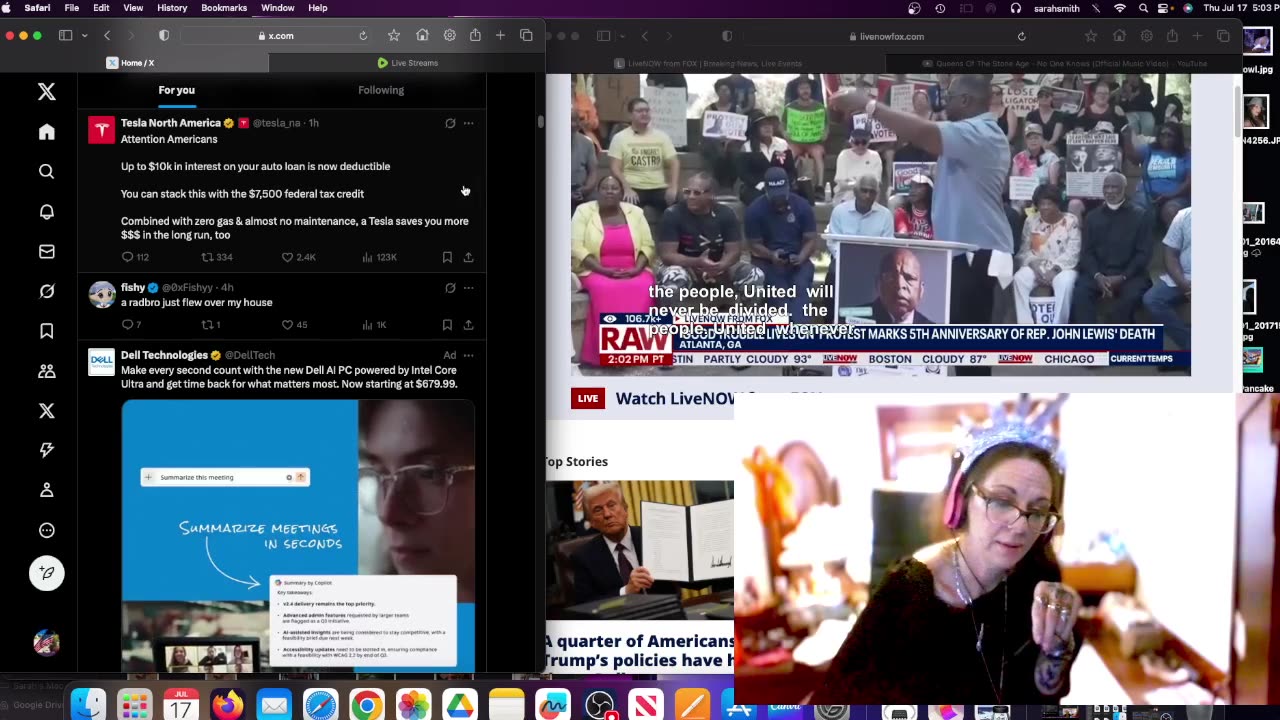Repost the Tesla North America post
1280x720 pixels.
coord(208,257)
